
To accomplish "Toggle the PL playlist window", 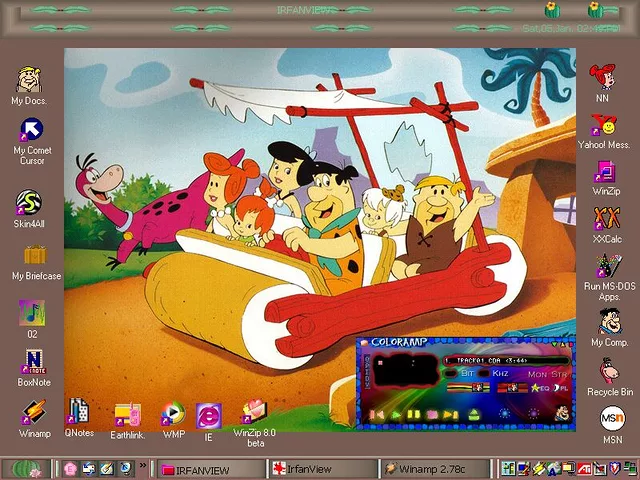I will (561, 388).
